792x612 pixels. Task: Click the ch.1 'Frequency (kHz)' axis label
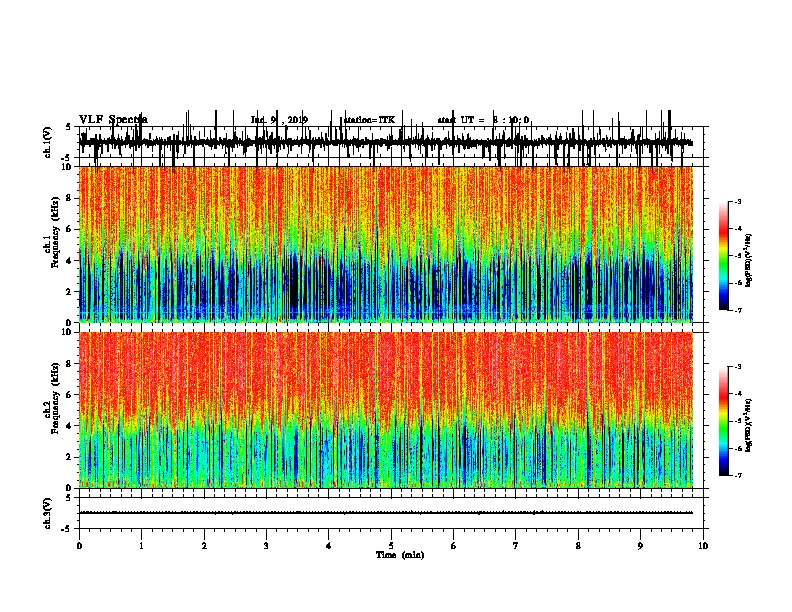(x=55, y=232)
